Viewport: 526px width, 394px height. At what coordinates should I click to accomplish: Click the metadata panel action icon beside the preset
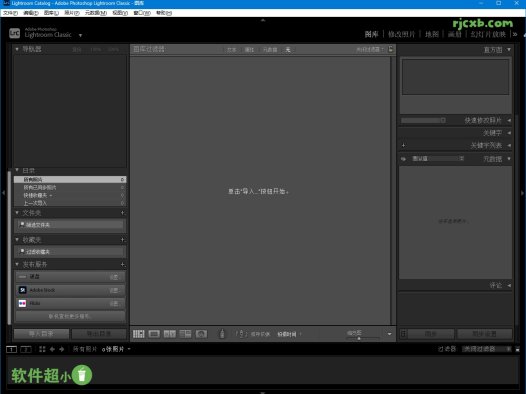[x=403, y=159]
